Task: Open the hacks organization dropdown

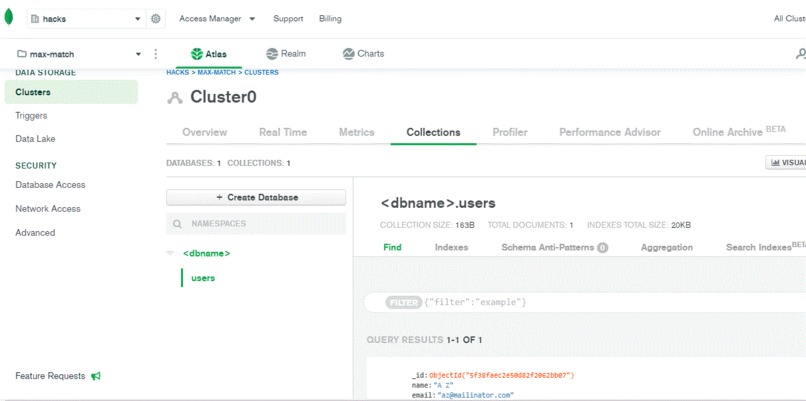Action: 86,19
